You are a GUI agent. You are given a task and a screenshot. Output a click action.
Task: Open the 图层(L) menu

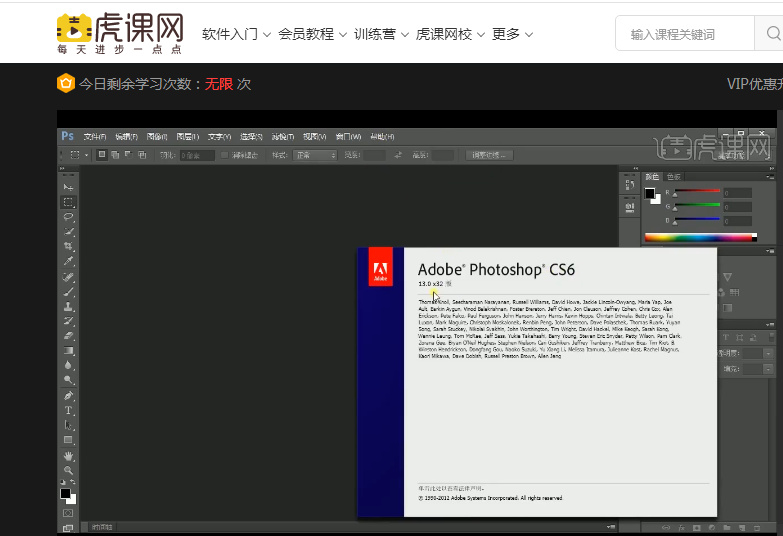coord(187,136)
